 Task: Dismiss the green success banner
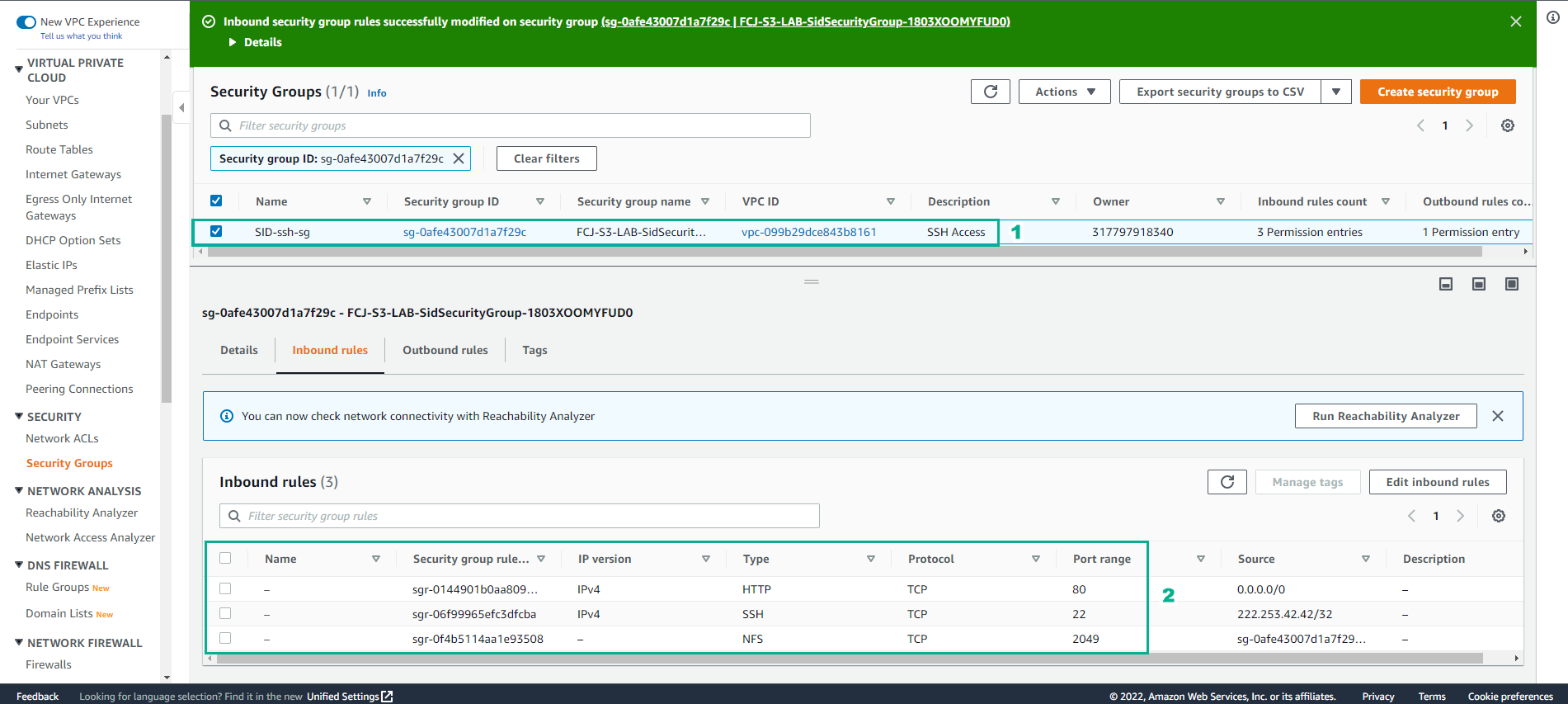(1516, 21)
